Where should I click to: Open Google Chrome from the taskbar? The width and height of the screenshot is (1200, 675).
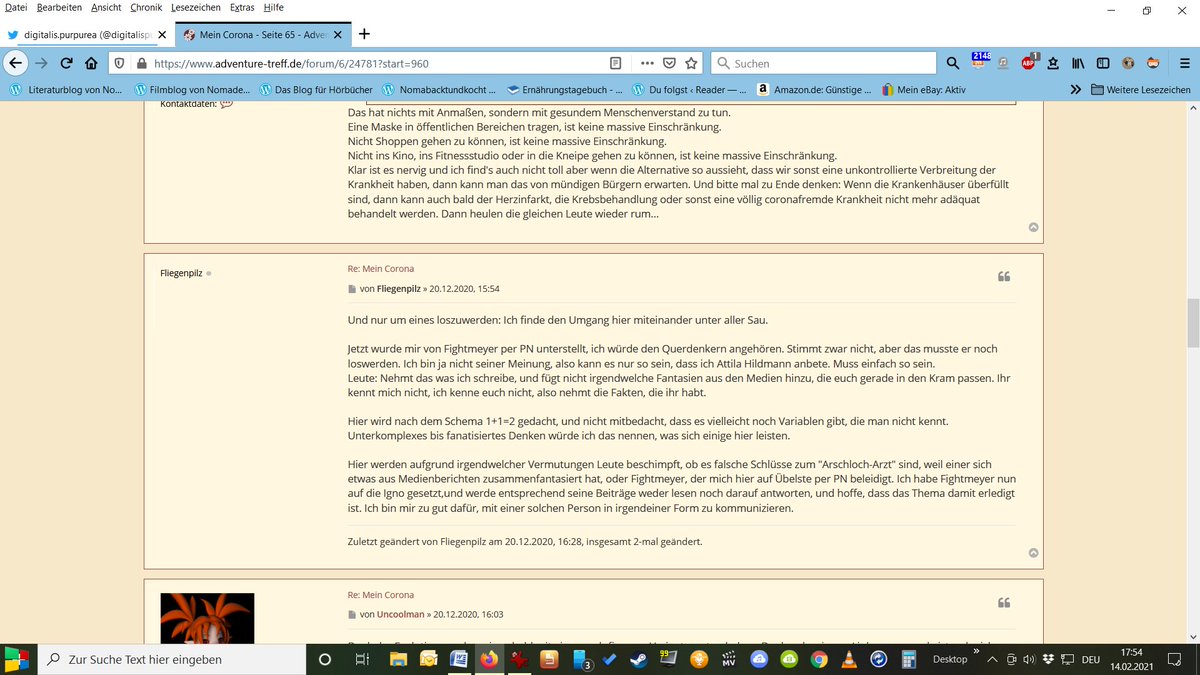[x=819, y=659]
